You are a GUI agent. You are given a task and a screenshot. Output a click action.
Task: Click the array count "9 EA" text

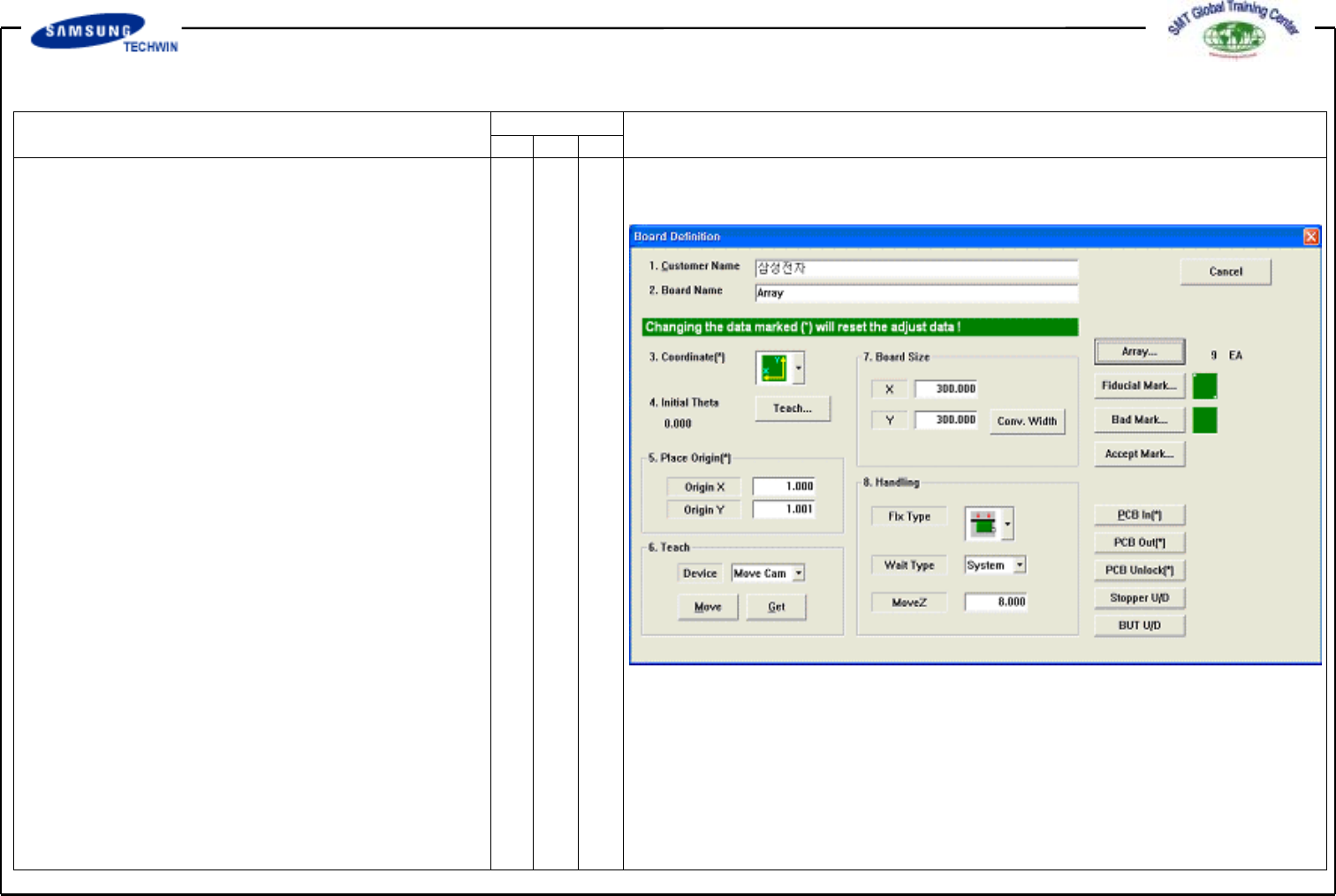click(x=1226, y=355)
